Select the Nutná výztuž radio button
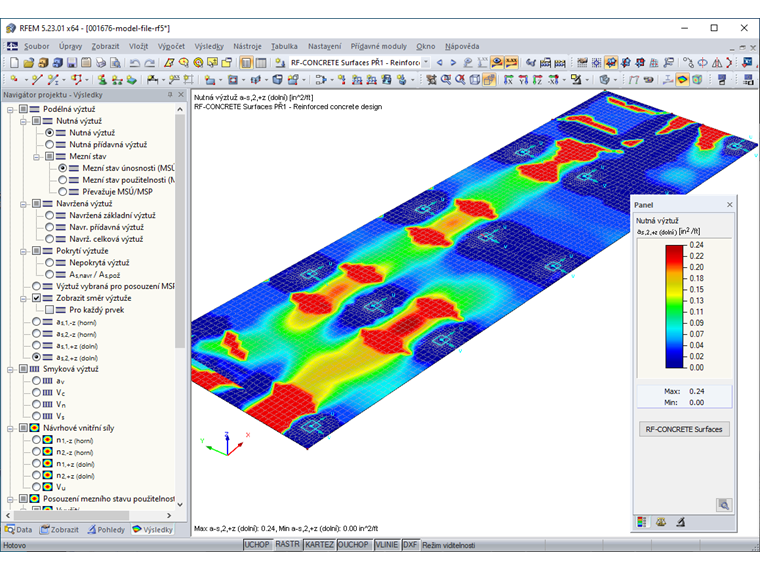The width and height of the screenshot is (760, 570). tap(49, 132)
